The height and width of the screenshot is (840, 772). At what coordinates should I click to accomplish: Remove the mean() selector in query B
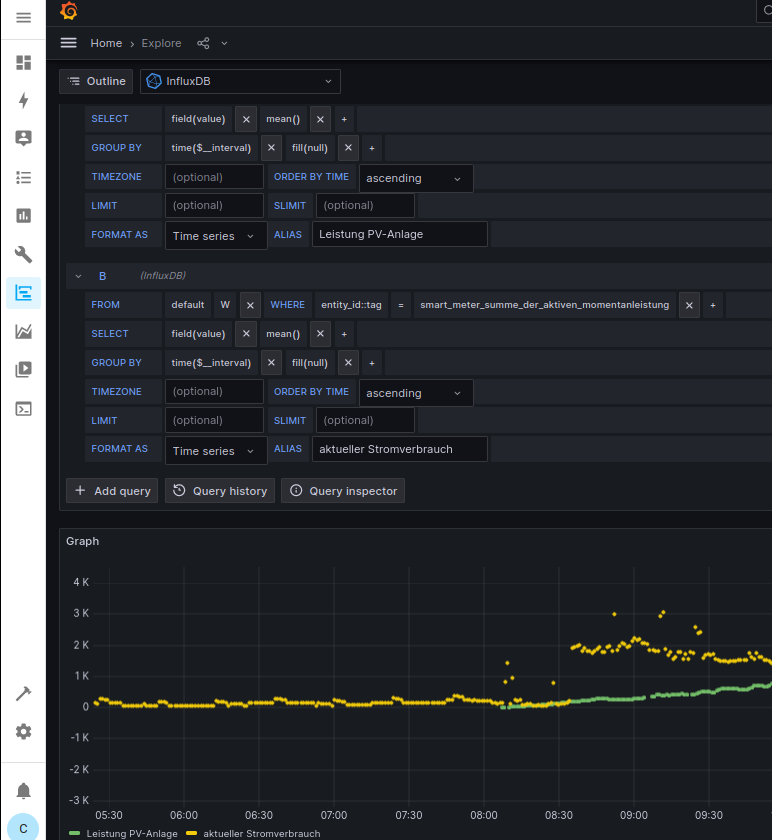click(x=320, y=334)
